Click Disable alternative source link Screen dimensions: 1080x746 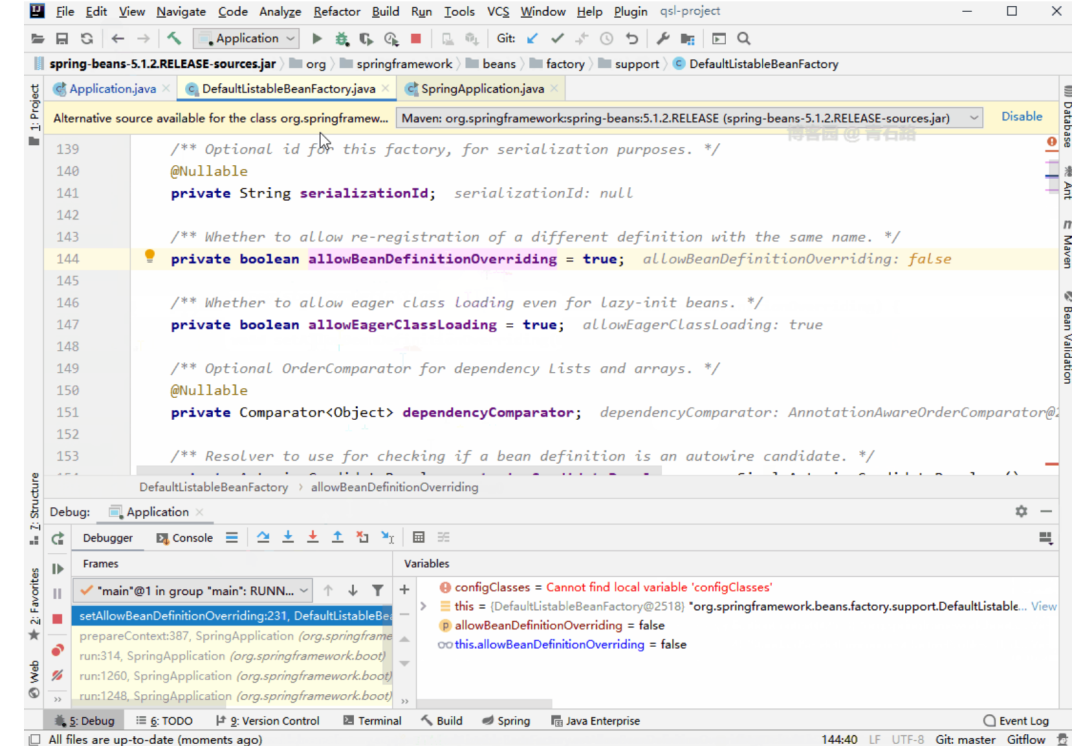point(1021,116)
